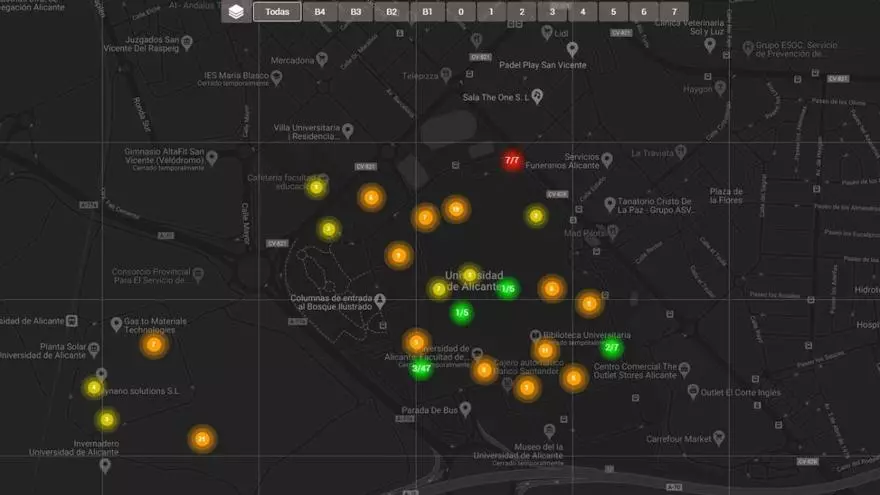This screenshot has width=880, height=495.
Task: Select floor level 0
Action: click(x=460, y=12)
